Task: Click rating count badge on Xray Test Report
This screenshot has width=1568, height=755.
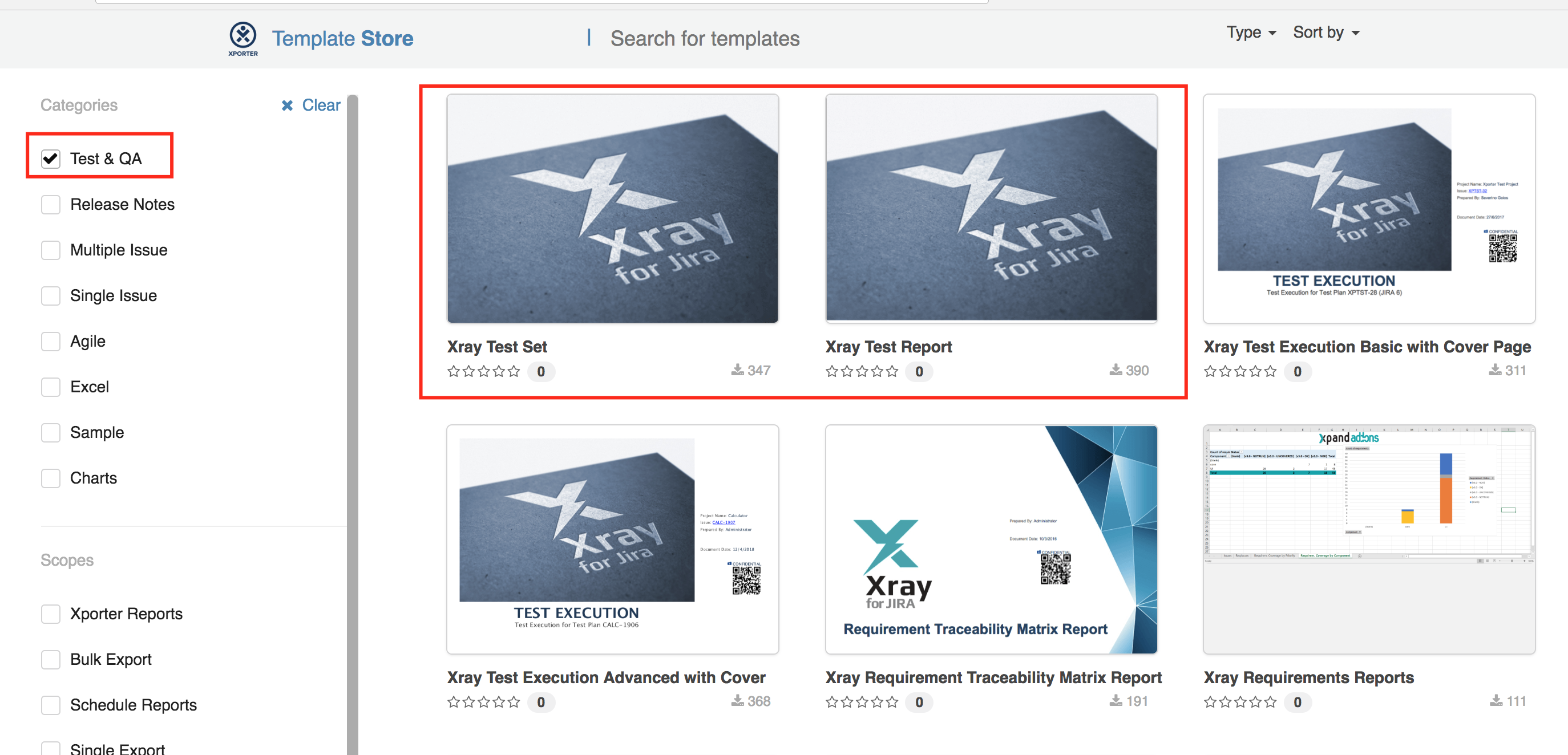Action: click(919, 371)
